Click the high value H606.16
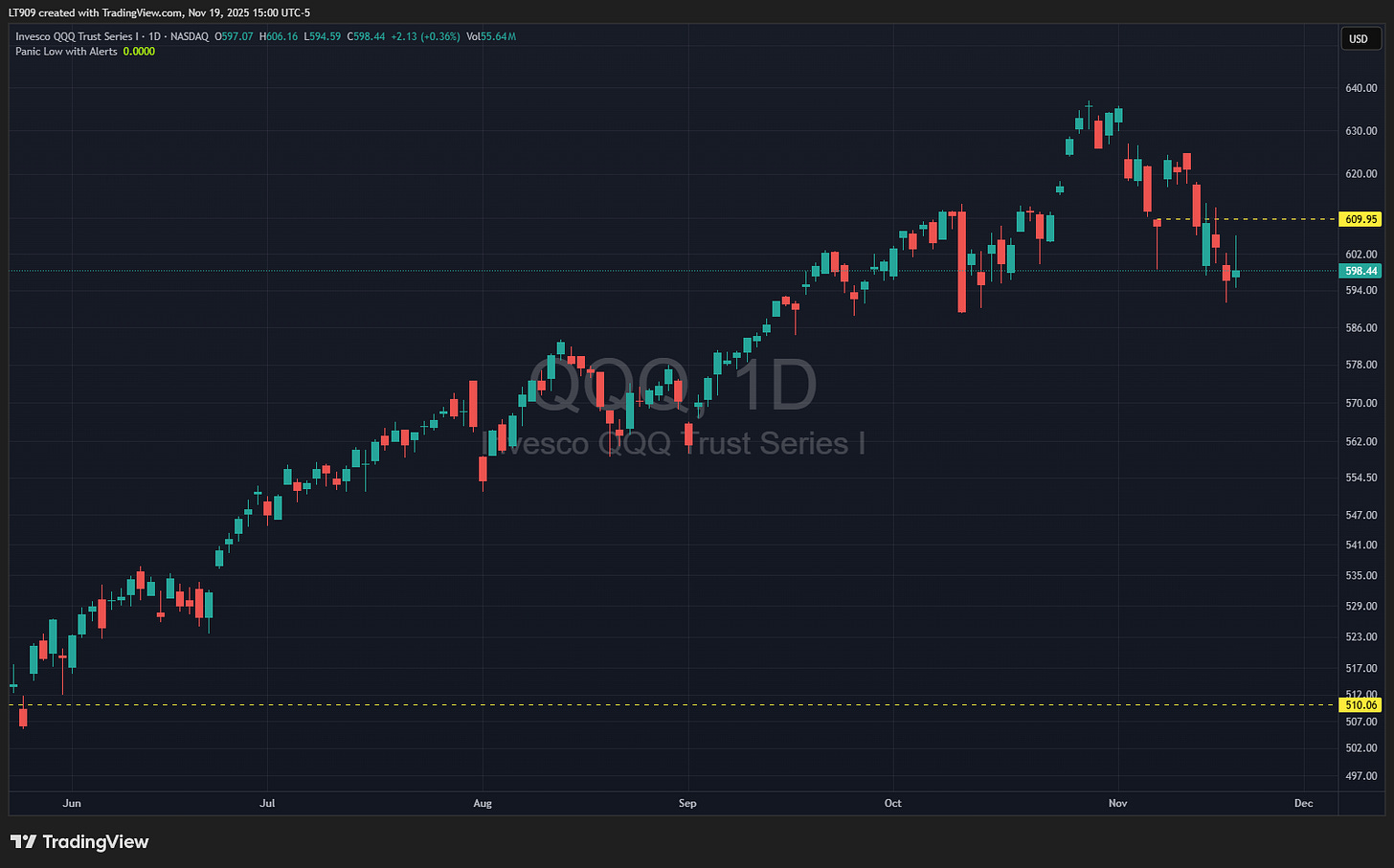The width and height of the screenshot is (1394, 868). (279, 36)
